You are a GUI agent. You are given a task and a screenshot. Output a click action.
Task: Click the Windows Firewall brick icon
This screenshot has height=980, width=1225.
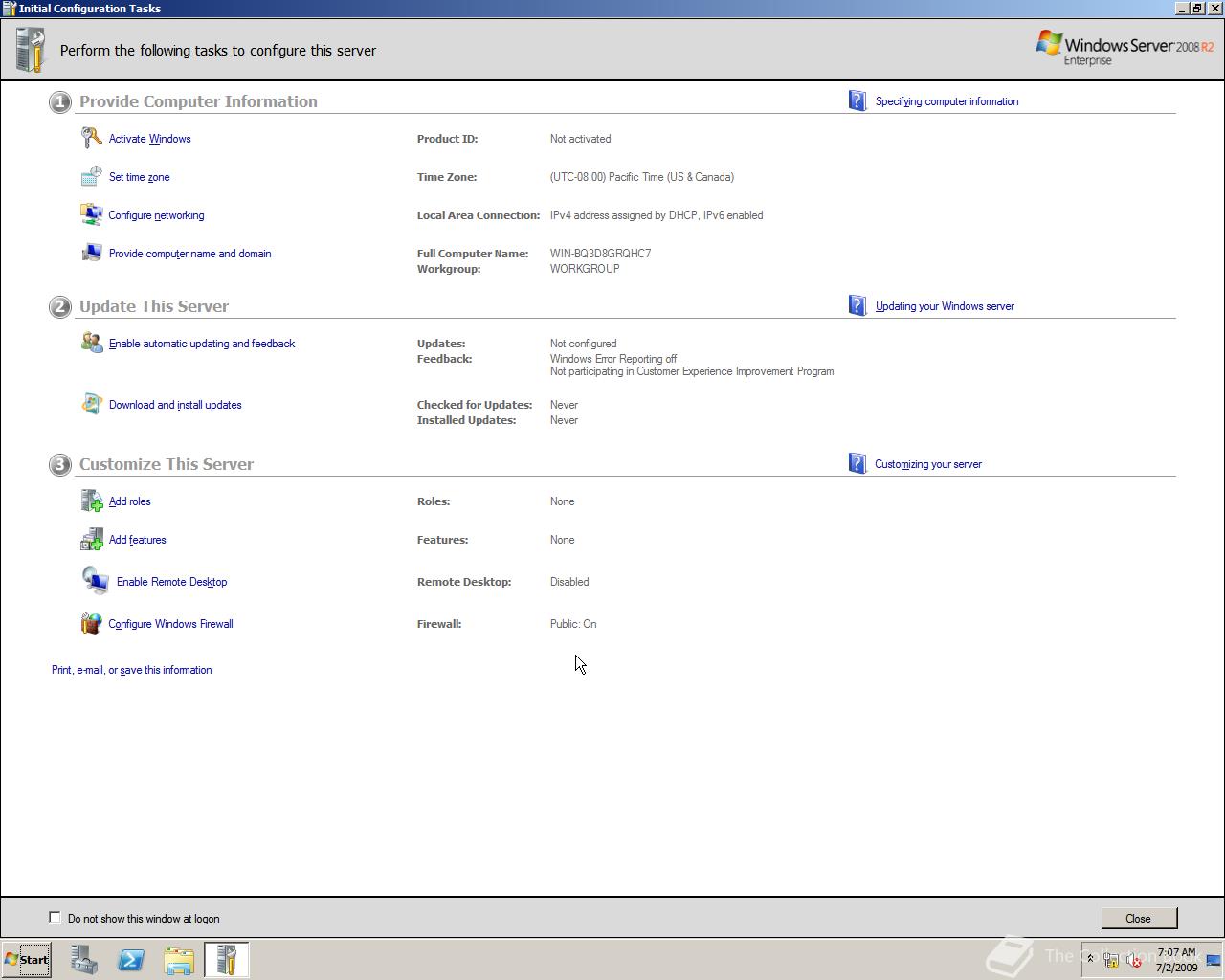[x=91, y=623]
